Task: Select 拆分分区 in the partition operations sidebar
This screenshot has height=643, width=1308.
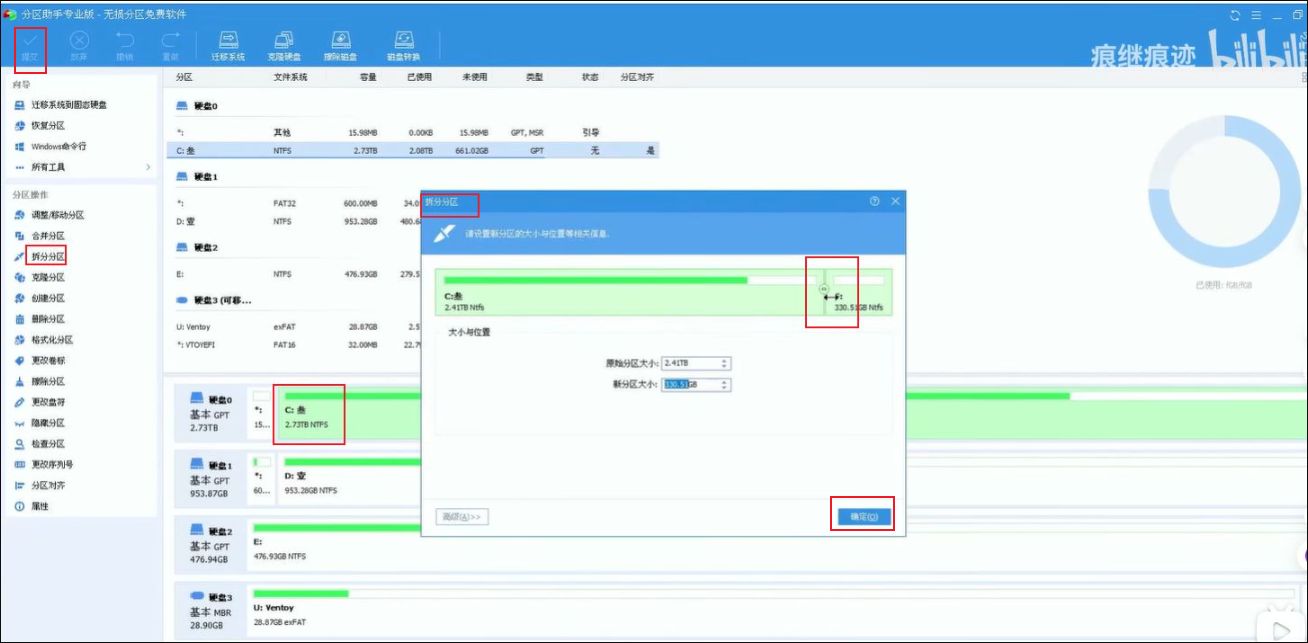Action: point(47,257)
